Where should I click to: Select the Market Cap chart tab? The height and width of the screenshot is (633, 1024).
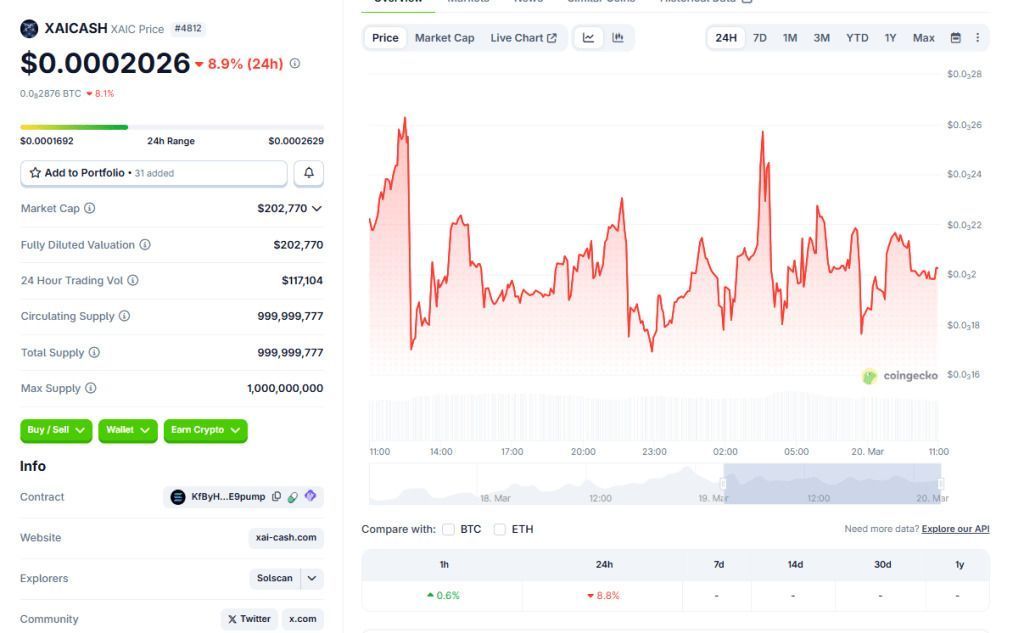(x=444, y=38)
